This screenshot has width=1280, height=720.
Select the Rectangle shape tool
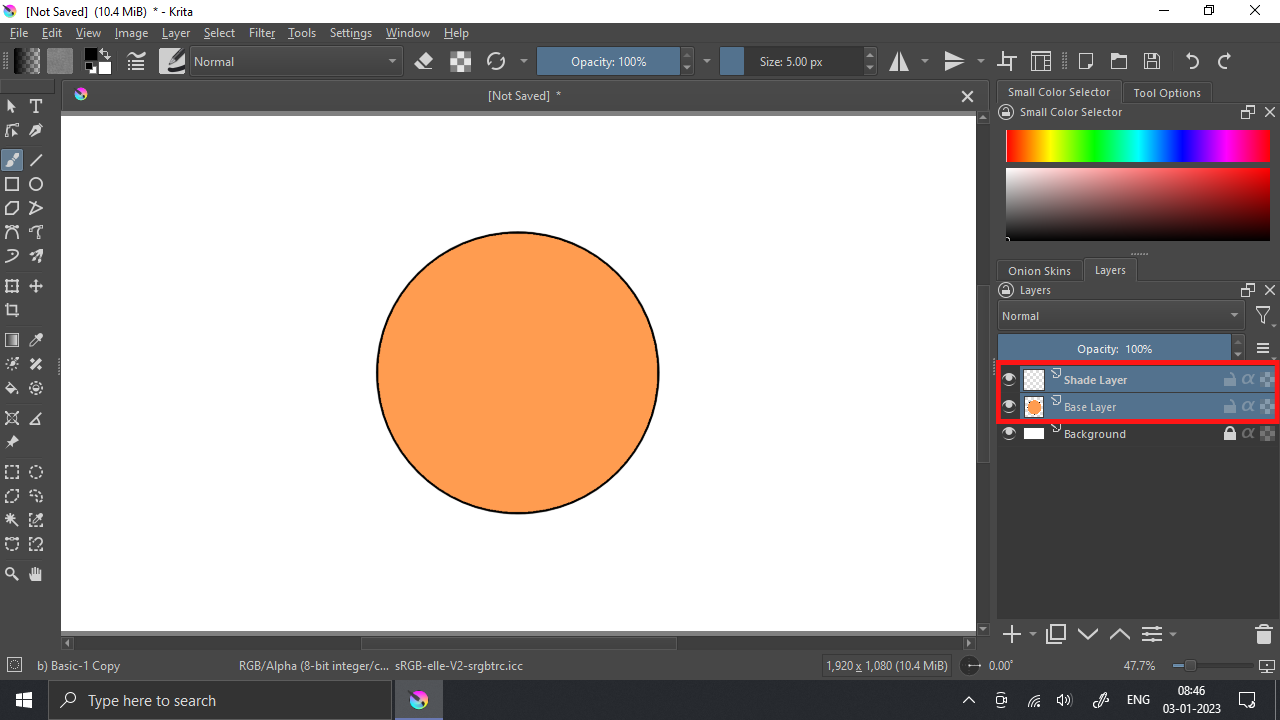(x=12, y=184)
